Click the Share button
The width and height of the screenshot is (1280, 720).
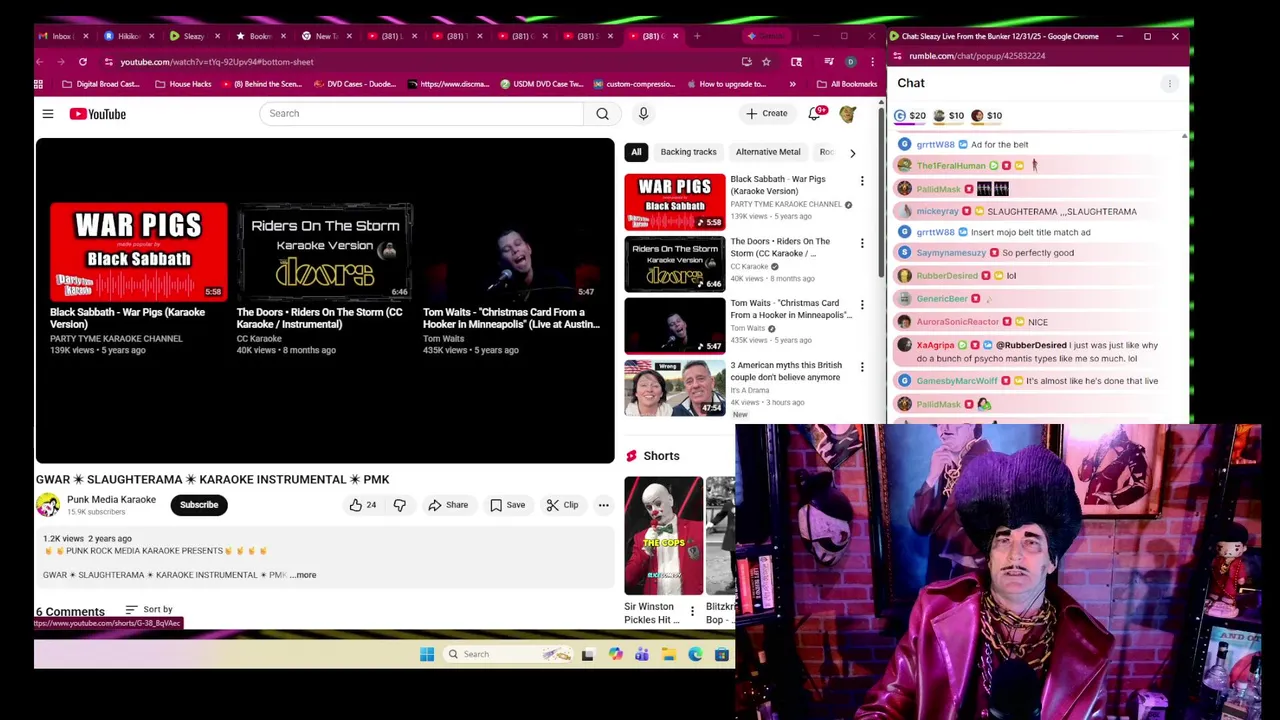click(x=448, y=505)
